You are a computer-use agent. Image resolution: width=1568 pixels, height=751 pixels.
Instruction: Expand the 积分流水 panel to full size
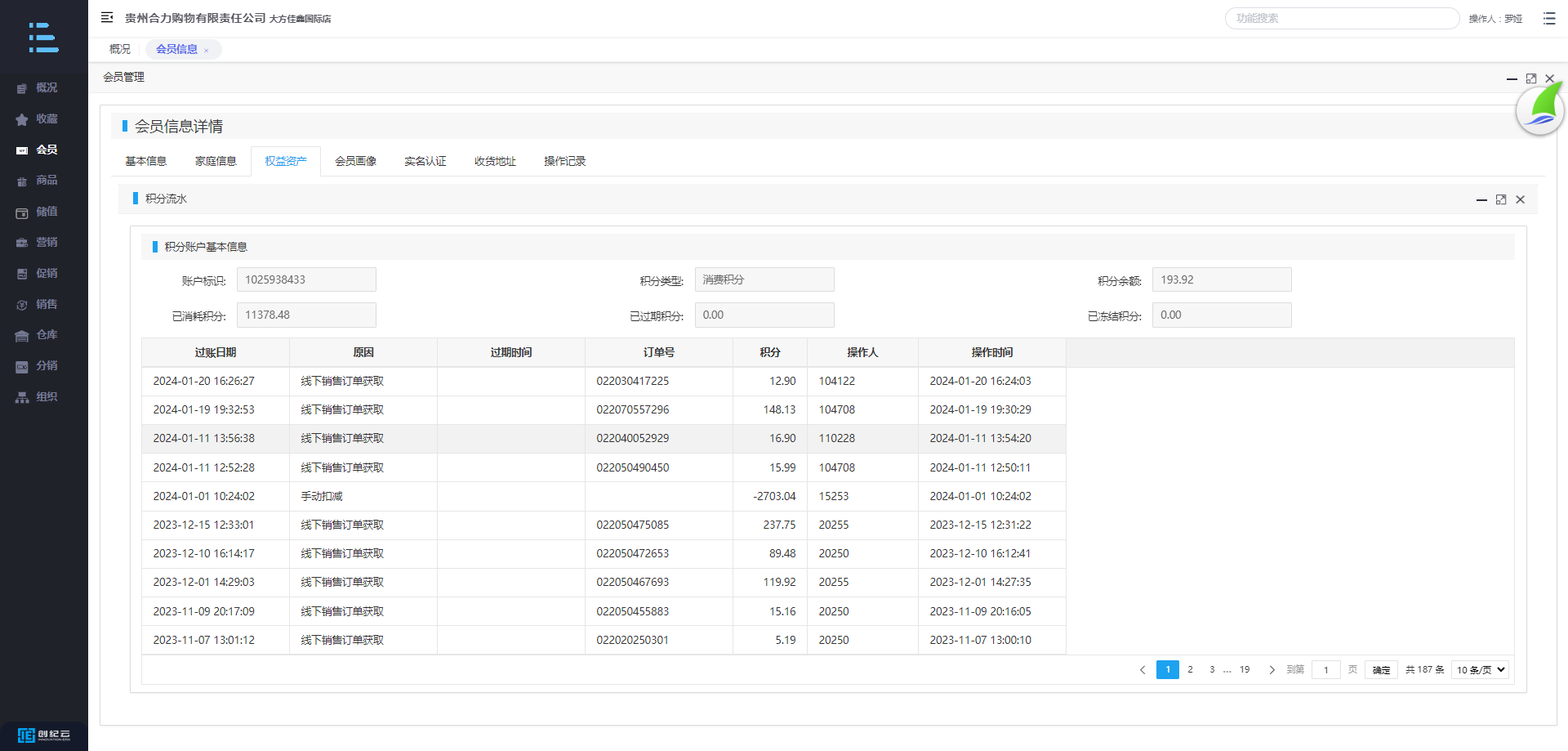coord(1501,199)
